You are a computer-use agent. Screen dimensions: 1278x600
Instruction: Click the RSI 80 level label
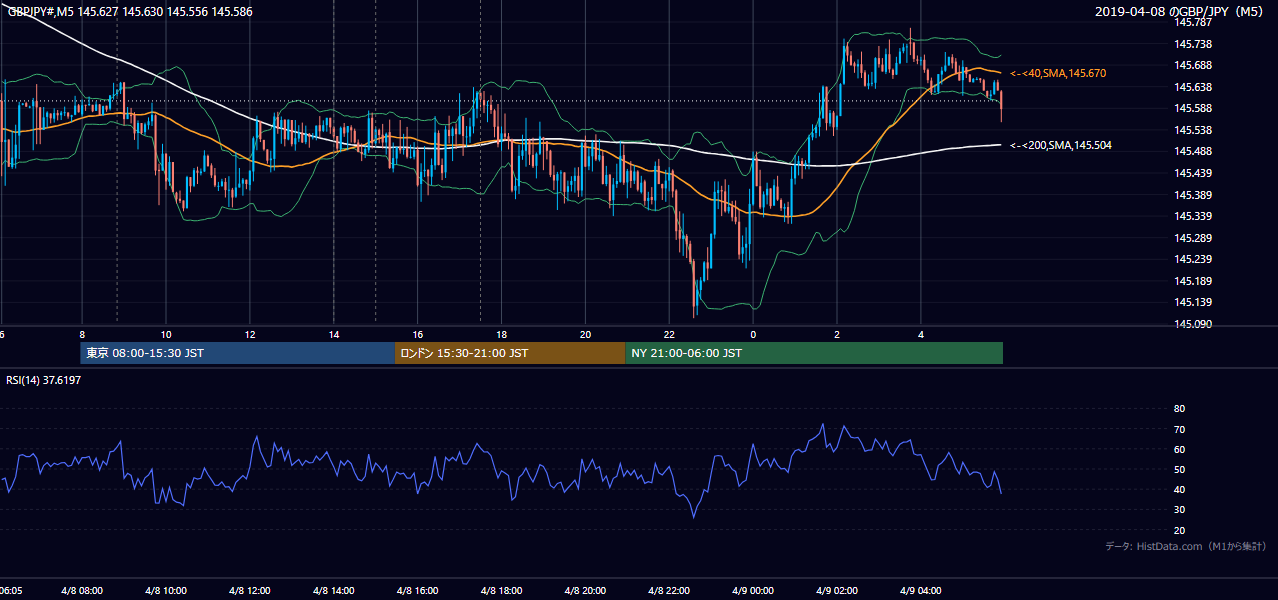(1179, 409)
